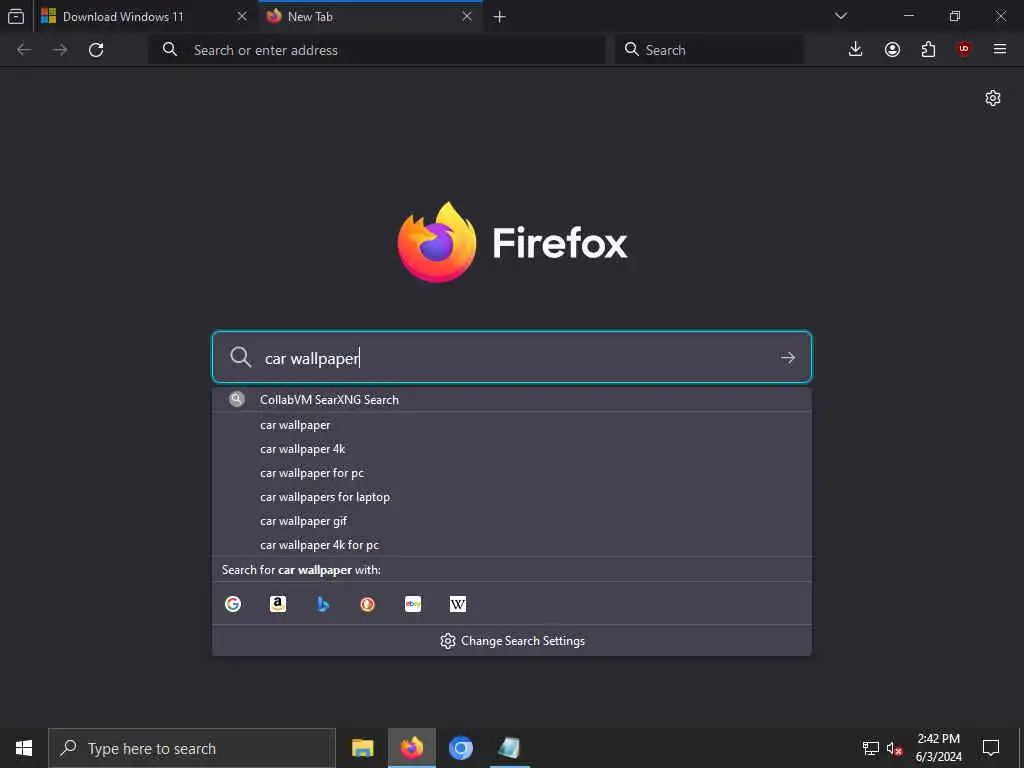Open the notepad-like app in taskbar
The height and width of the screenshot is (768, 1024).
[509, 748]
